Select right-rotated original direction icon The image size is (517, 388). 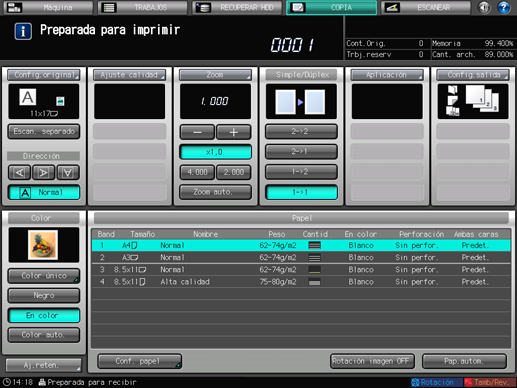pyautogui.click(x=43, y=172)
